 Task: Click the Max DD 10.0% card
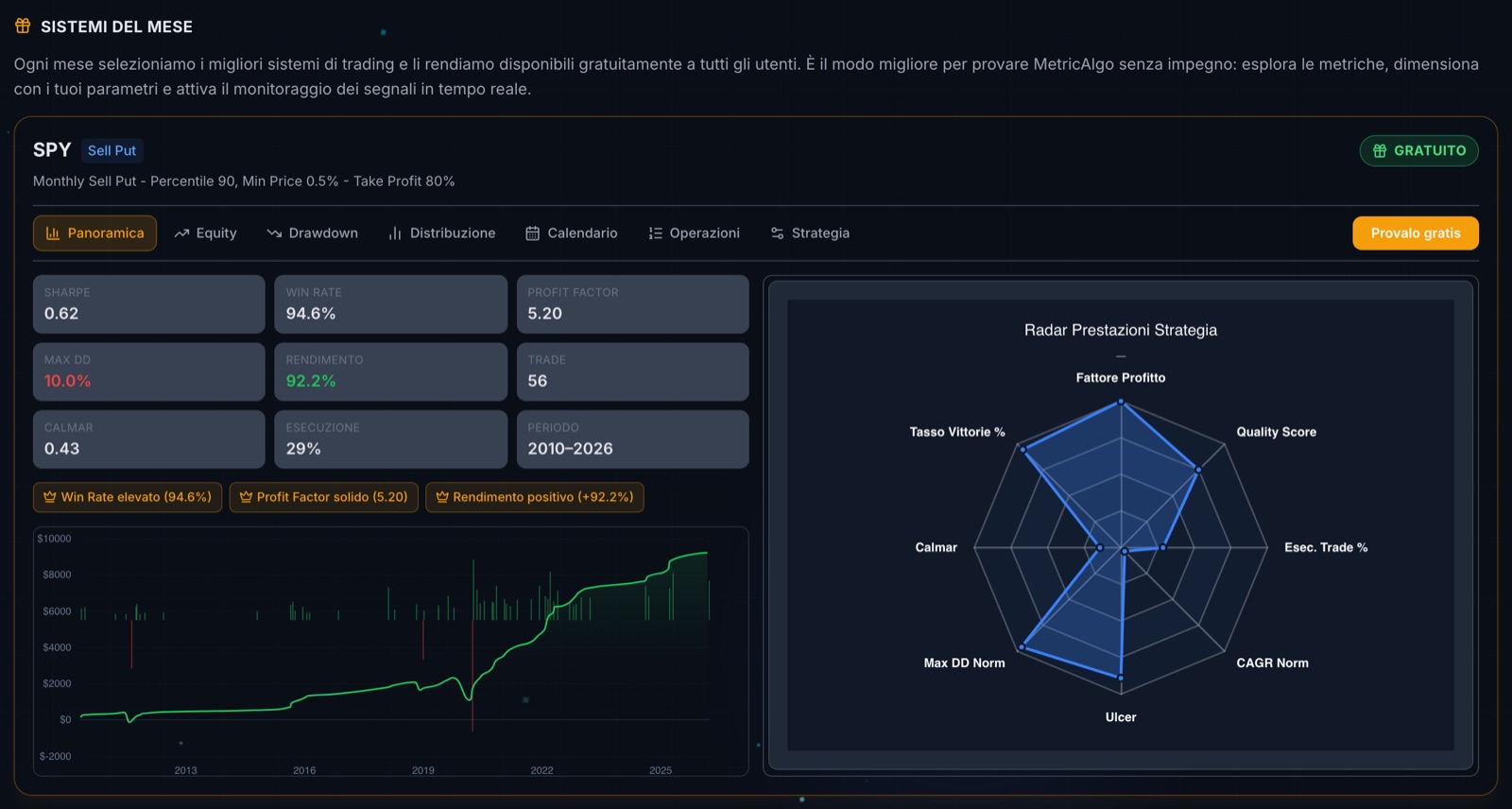pos(149,371)
